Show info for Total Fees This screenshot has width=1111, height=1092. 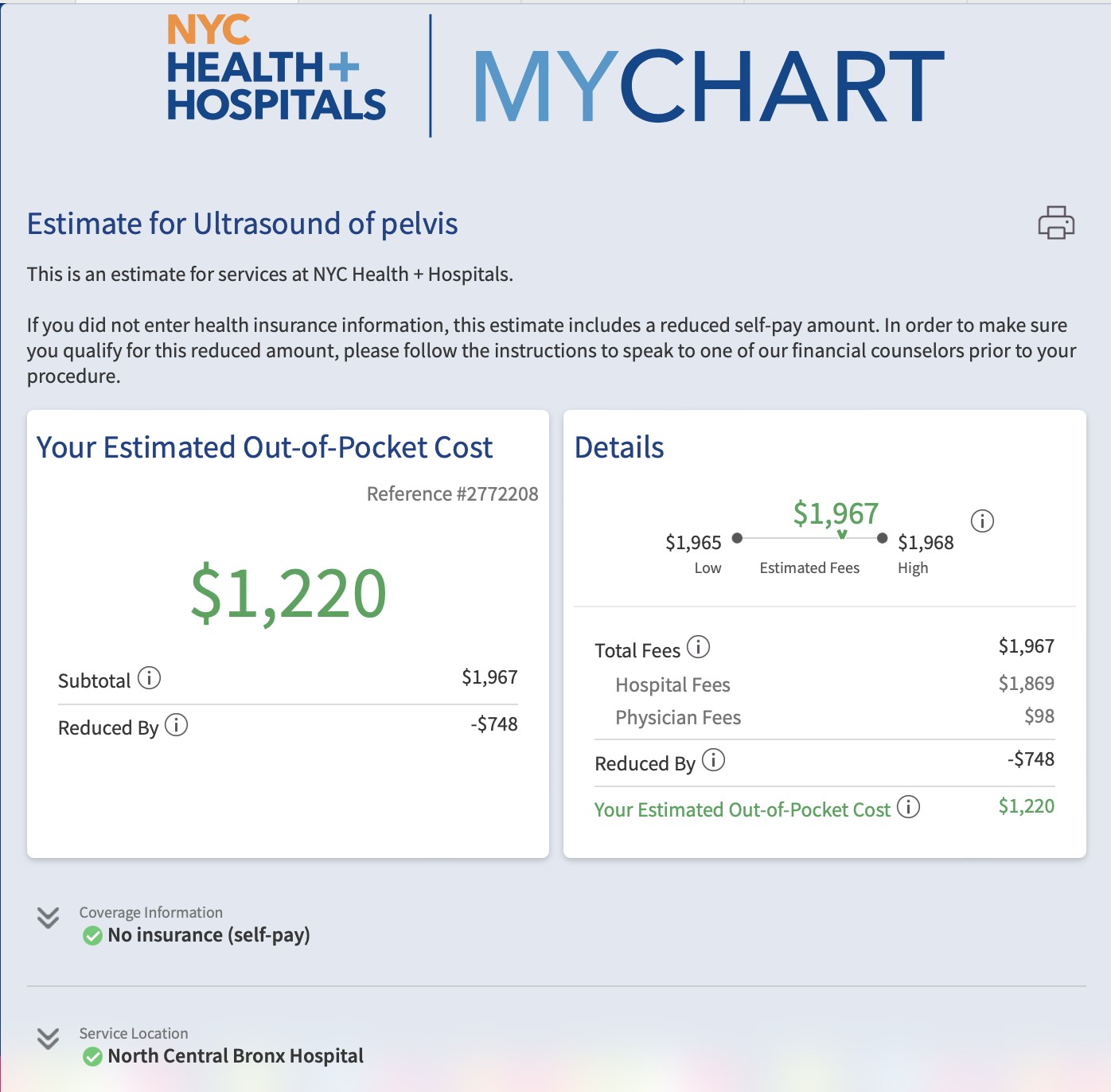click(698, 647)
